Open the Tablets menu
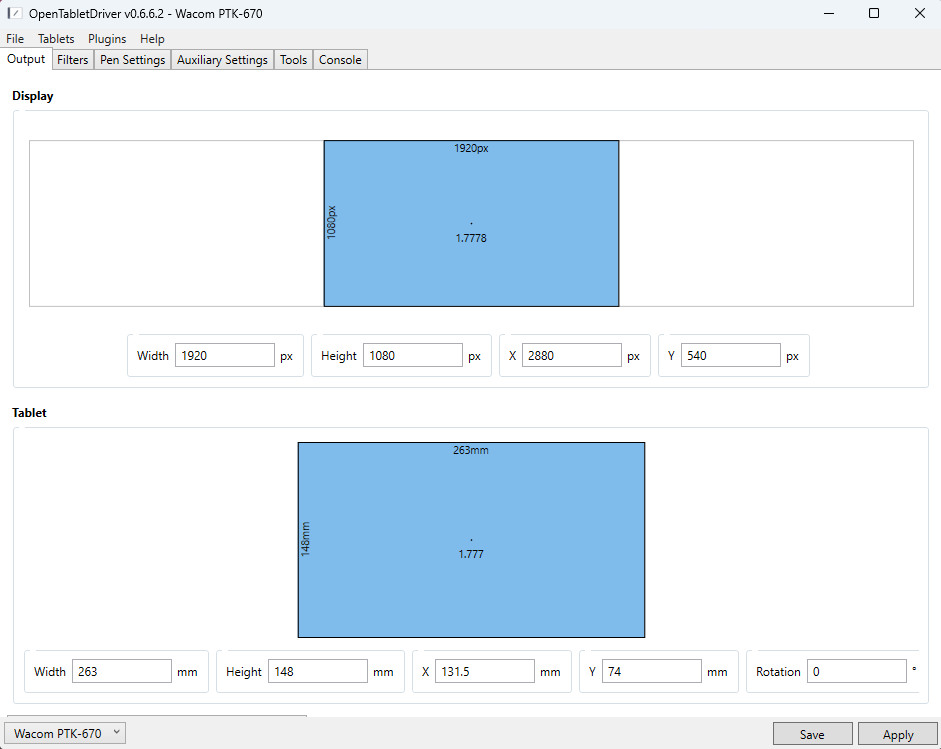Screen dimensions: 941x749 (x=56, y=39)
